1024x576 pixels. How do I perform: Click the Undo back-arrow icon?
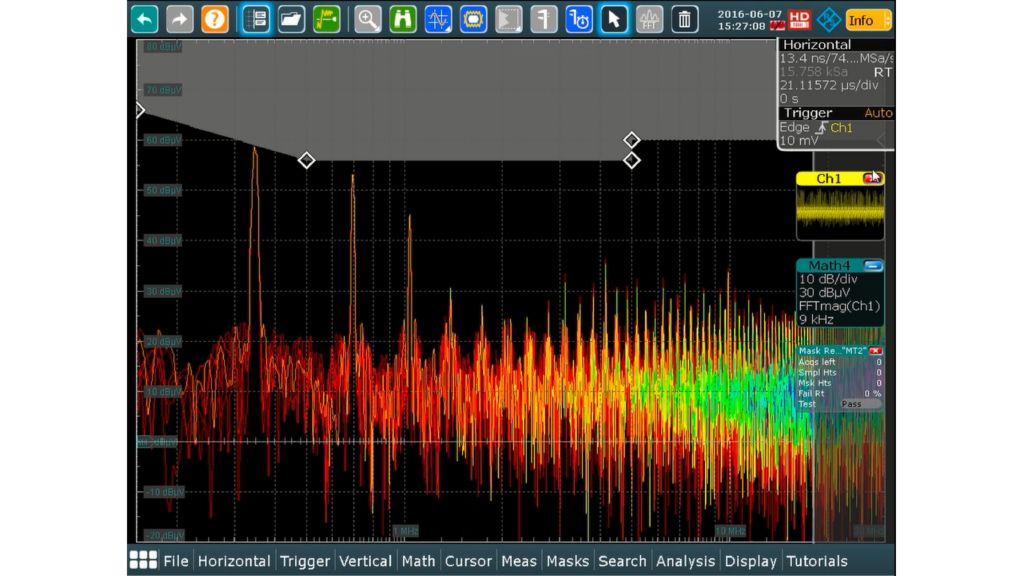[144, 20]
